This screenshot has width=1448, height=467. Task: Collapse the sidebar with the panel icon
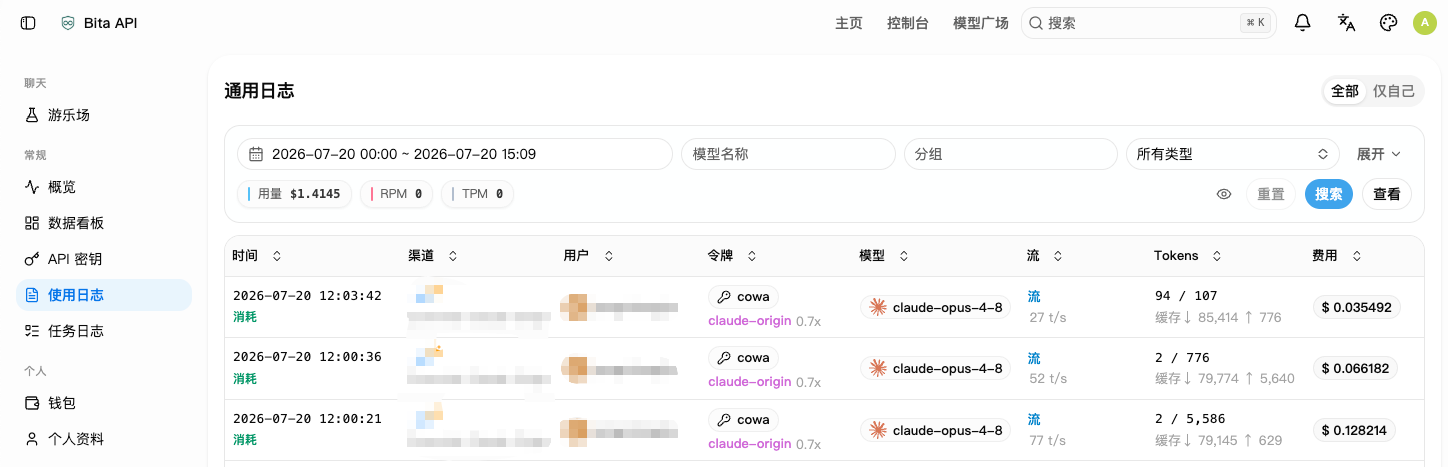pos(28,23)
